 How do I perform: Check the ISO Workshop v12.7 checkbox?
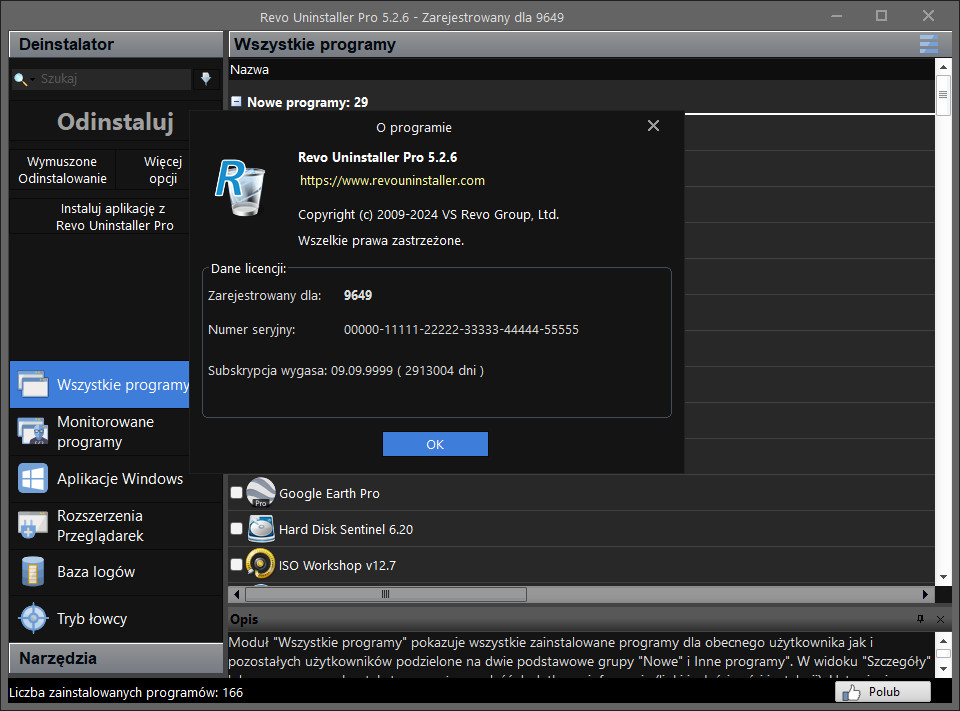click(x=236, y=565)
